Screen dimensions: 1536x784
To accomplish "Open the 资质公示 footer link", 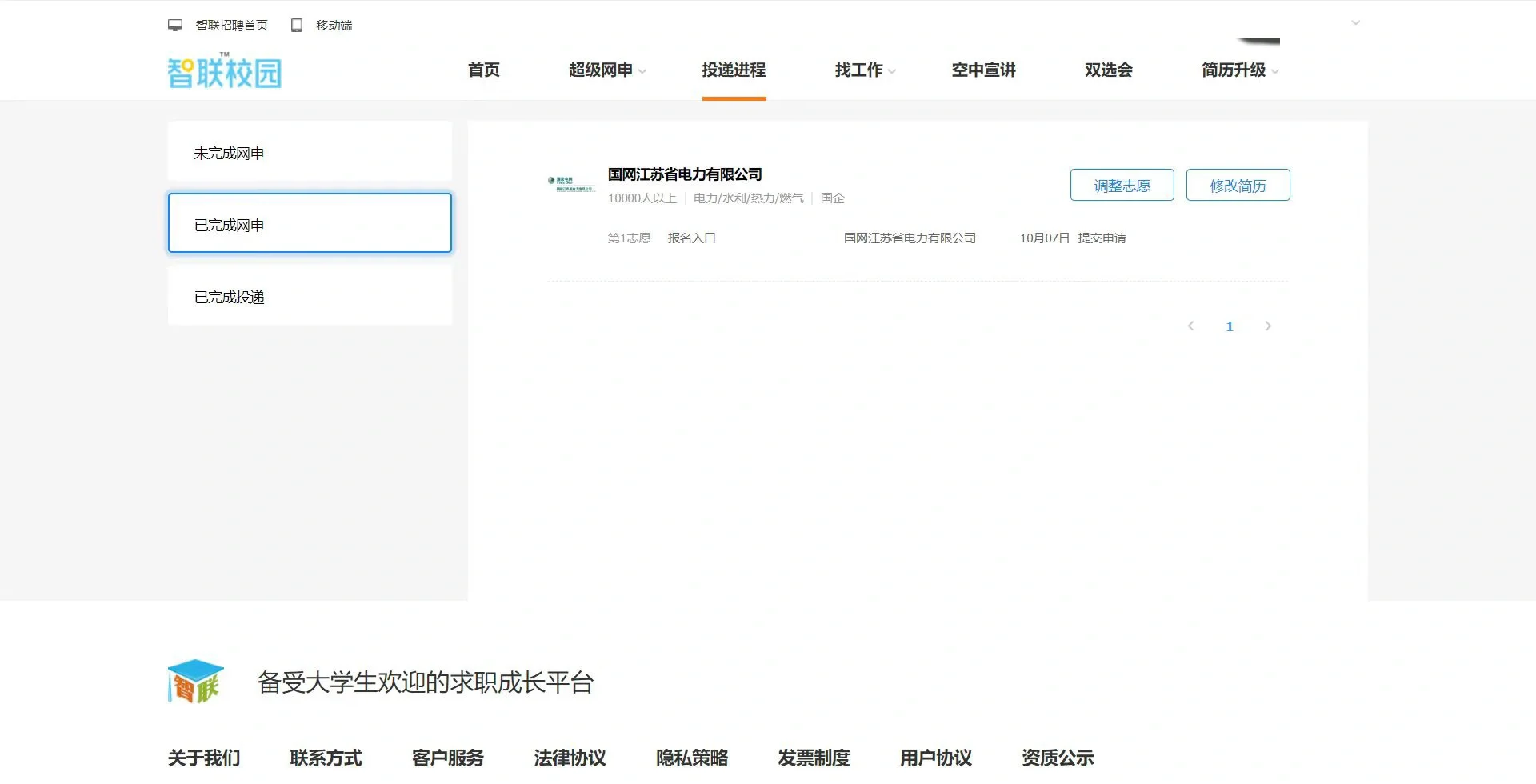I will point(1058,758).
